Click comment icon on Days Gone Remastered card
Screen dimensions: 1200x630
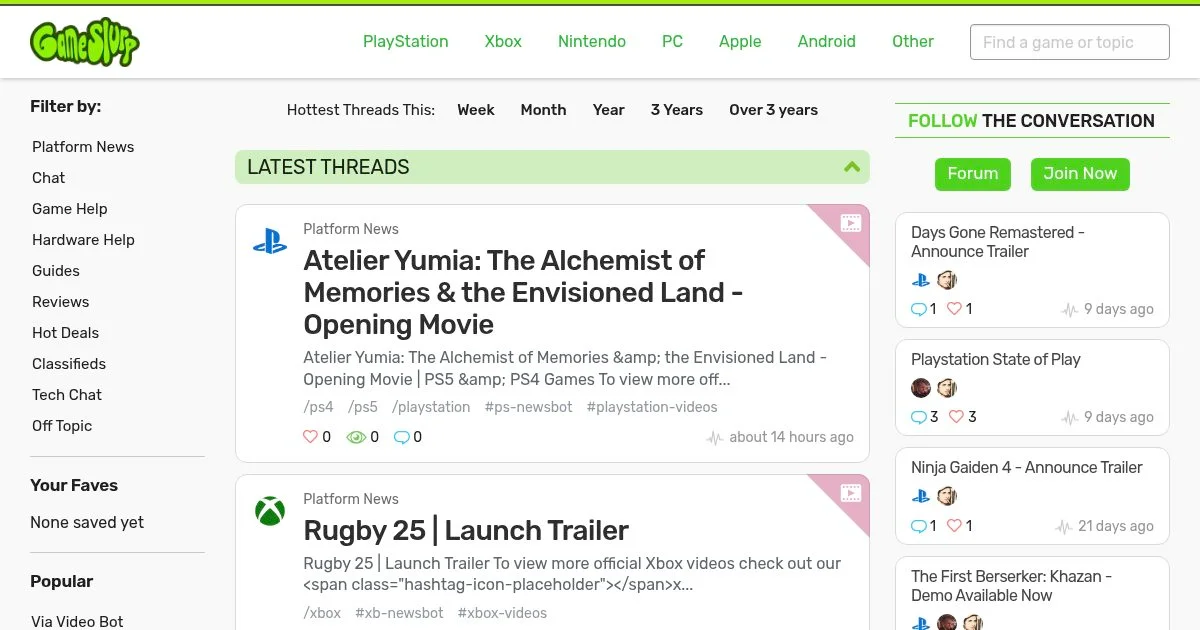[x=919, y=309]
